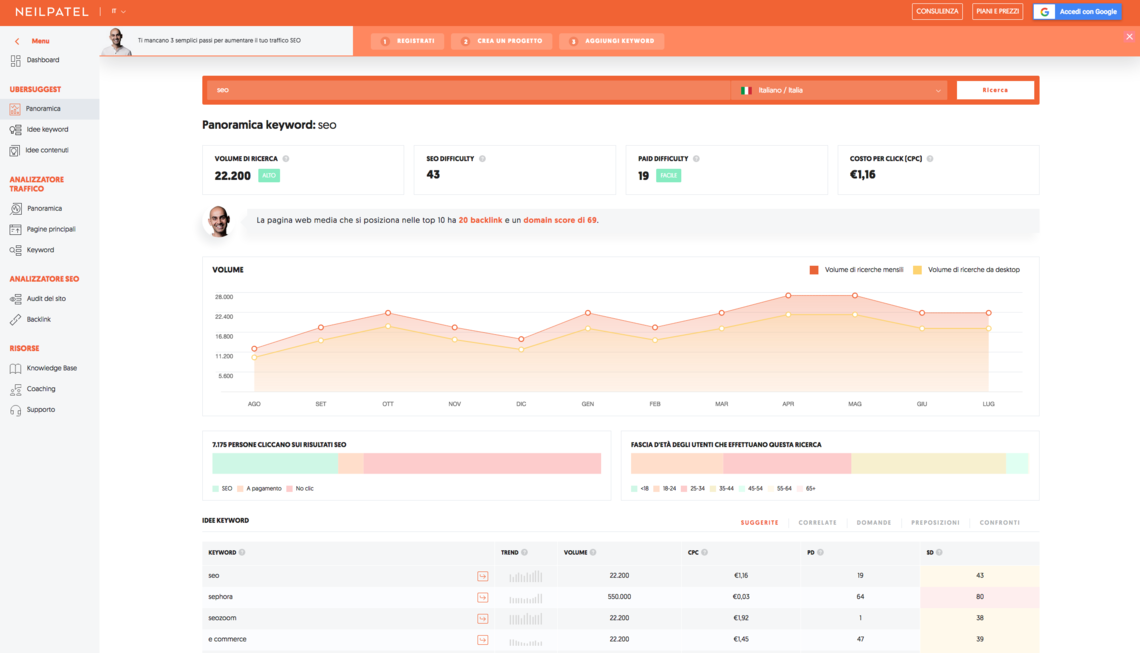This screenshot has height=653, width=1140.
Task: Click the Piani e Prezzi button
Action: (998, 12)
